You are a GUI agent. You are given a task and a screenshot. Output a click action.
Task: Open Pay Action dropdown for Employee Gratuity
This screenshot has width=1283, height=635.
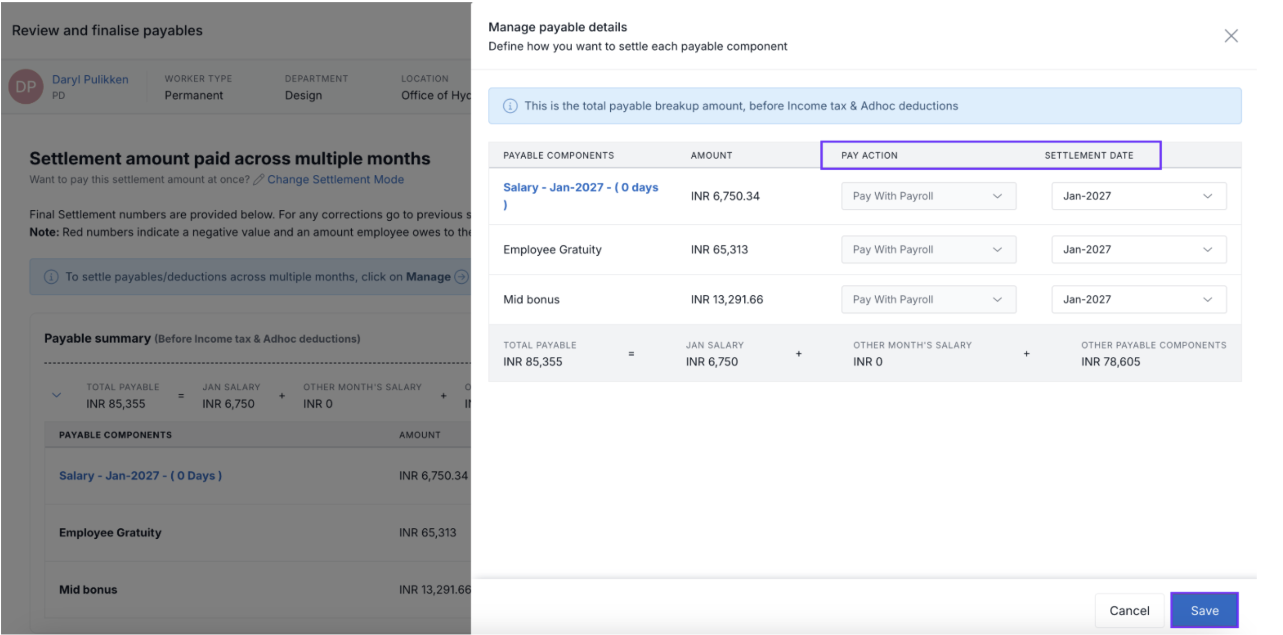tap(928, 250)
